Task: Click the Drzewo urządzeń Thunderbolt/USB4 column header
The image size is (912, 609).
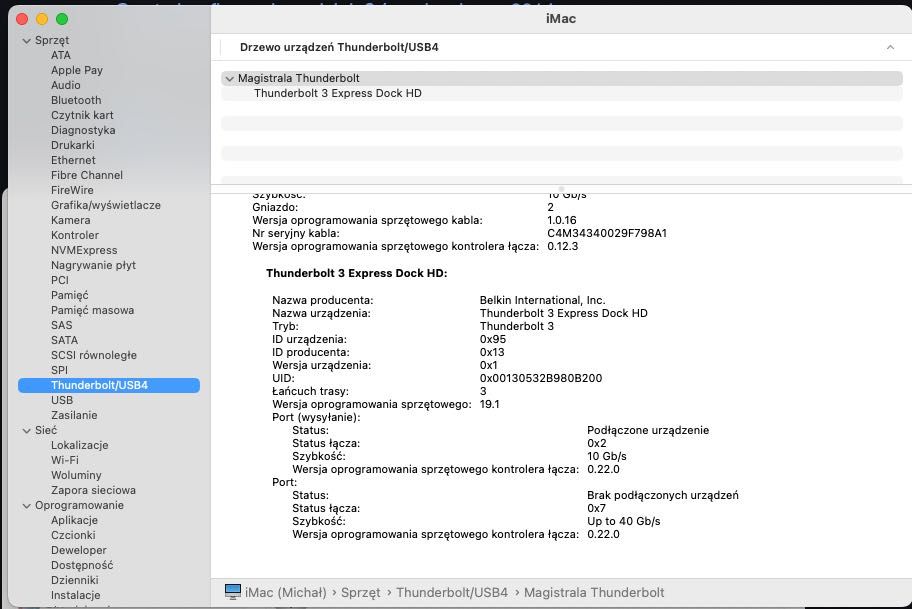Action: click(339, 47)
